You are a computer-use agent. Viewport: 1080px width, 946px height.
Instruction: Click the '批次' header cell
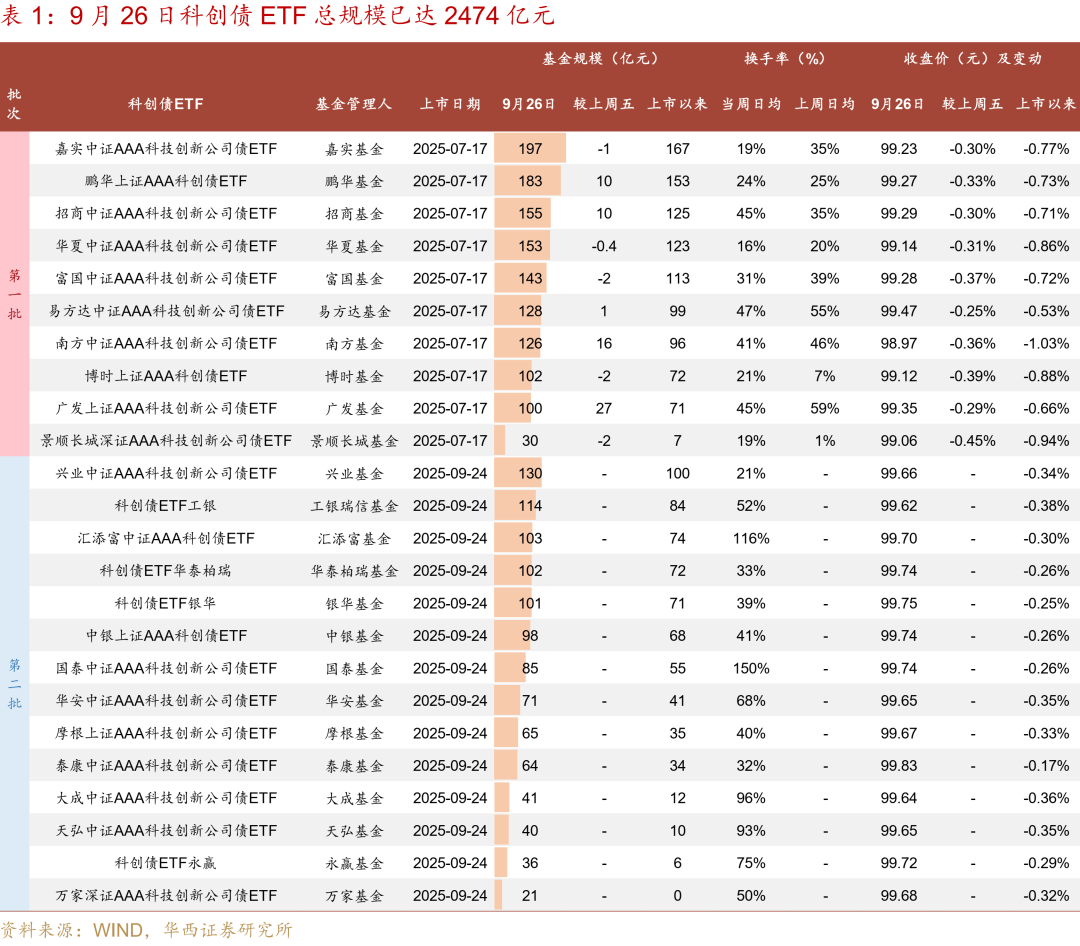click(14, 104)
